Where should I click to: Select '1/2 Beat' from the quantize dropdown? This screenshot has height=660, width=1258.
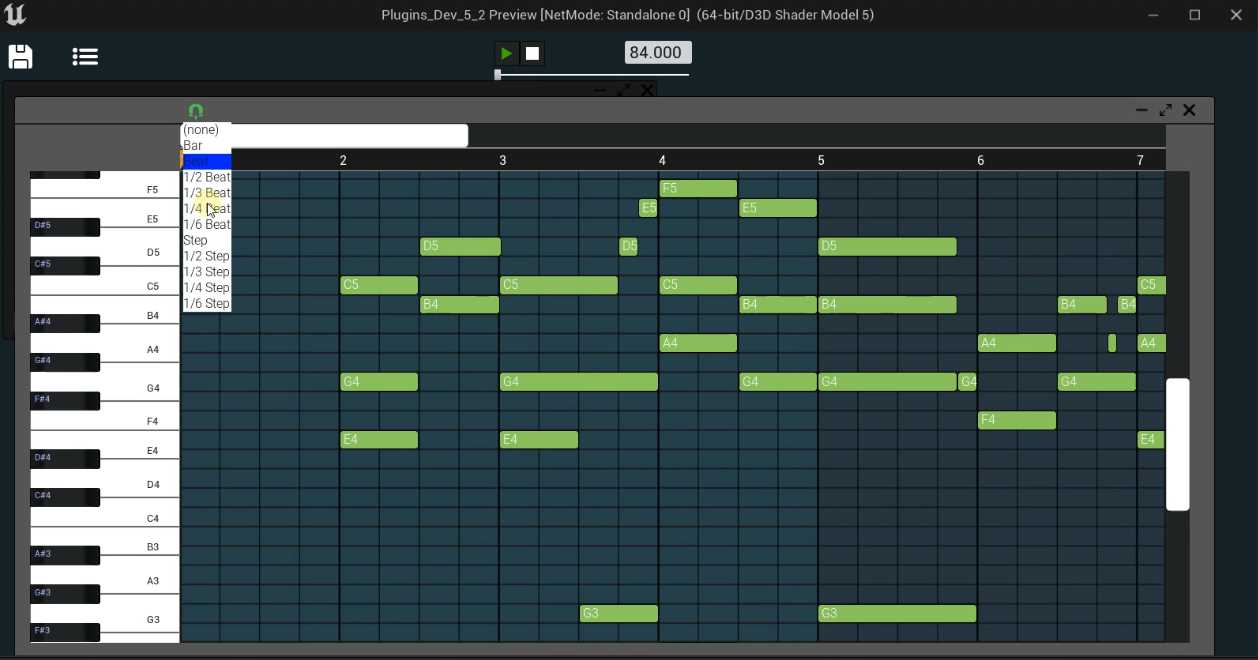(x=206, y=177)
